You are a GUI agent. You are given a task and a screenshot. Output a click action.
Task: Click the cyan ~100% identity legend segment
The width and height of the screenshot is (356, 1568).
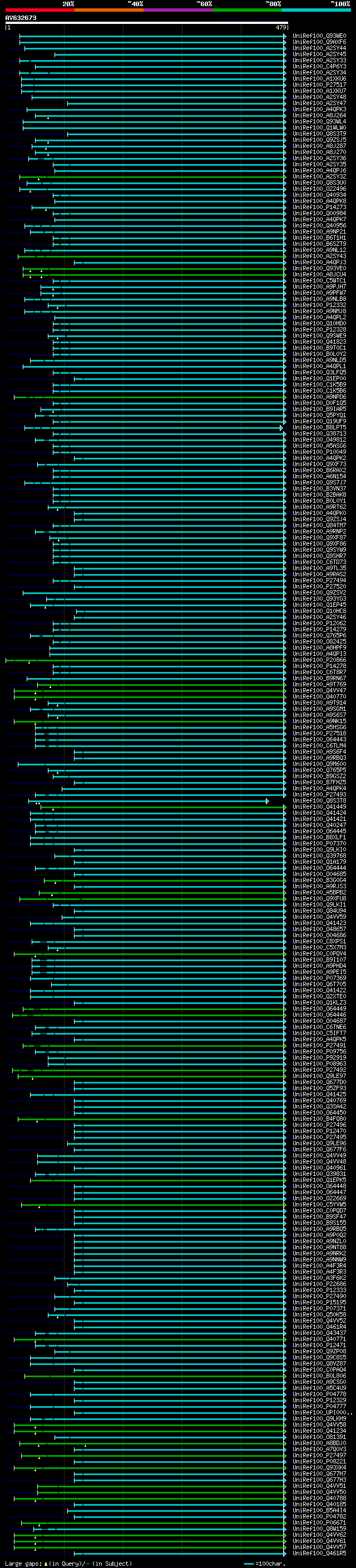[x=316, y=10]
